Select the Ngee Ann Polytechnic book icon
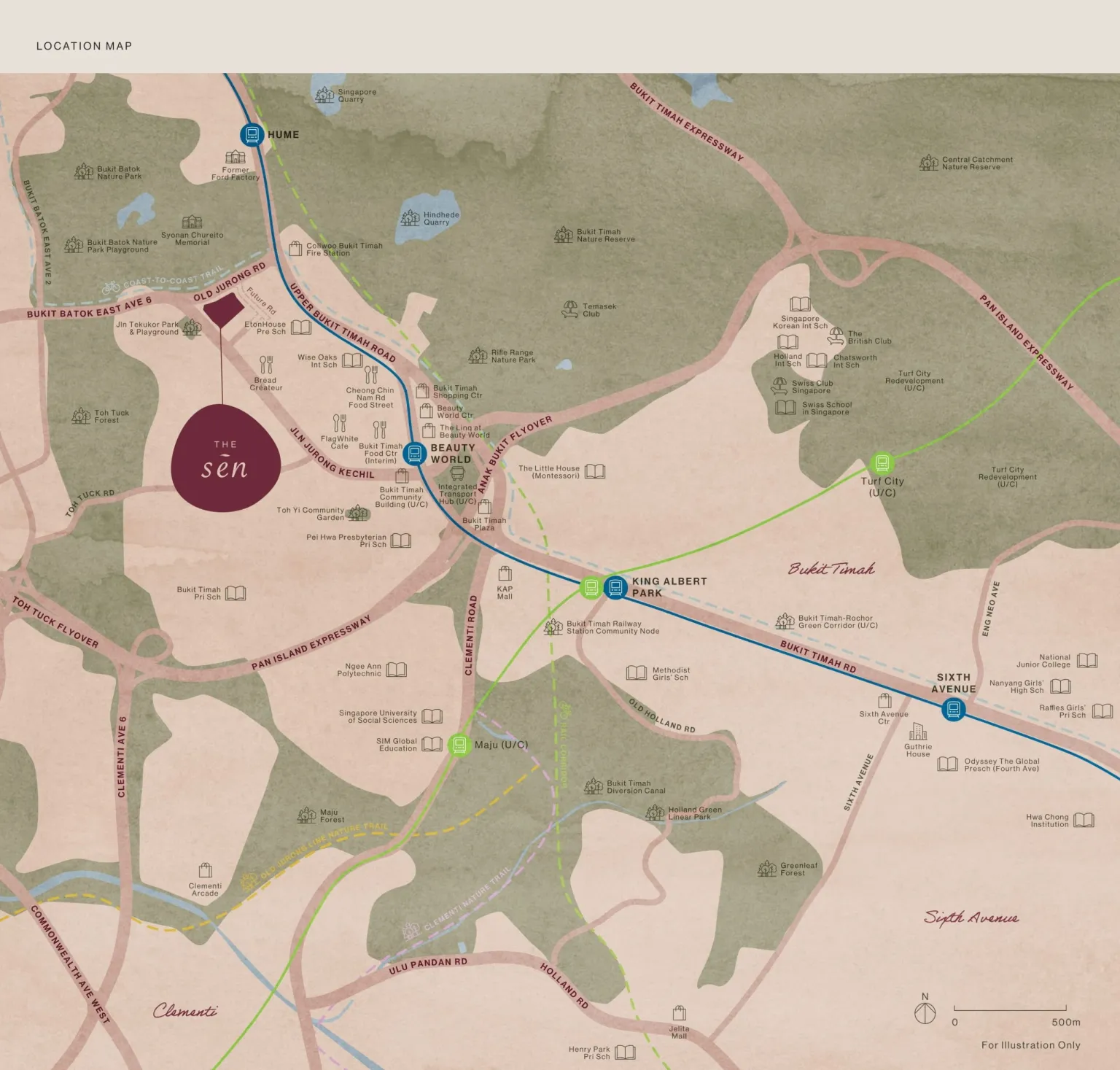This screenshot has height=1070, width=1120. point(397,670)
